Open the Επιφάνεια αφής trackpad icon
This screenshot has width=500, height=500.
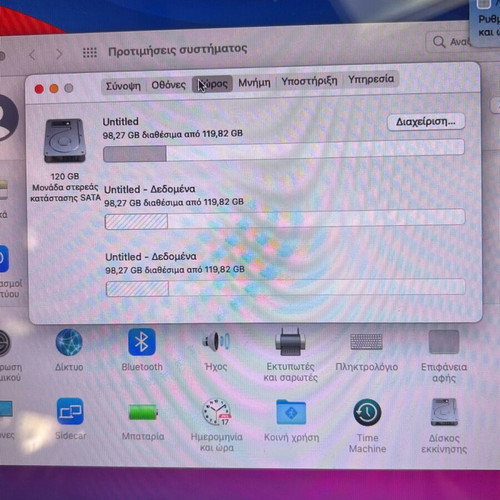(x=444, y=342)
